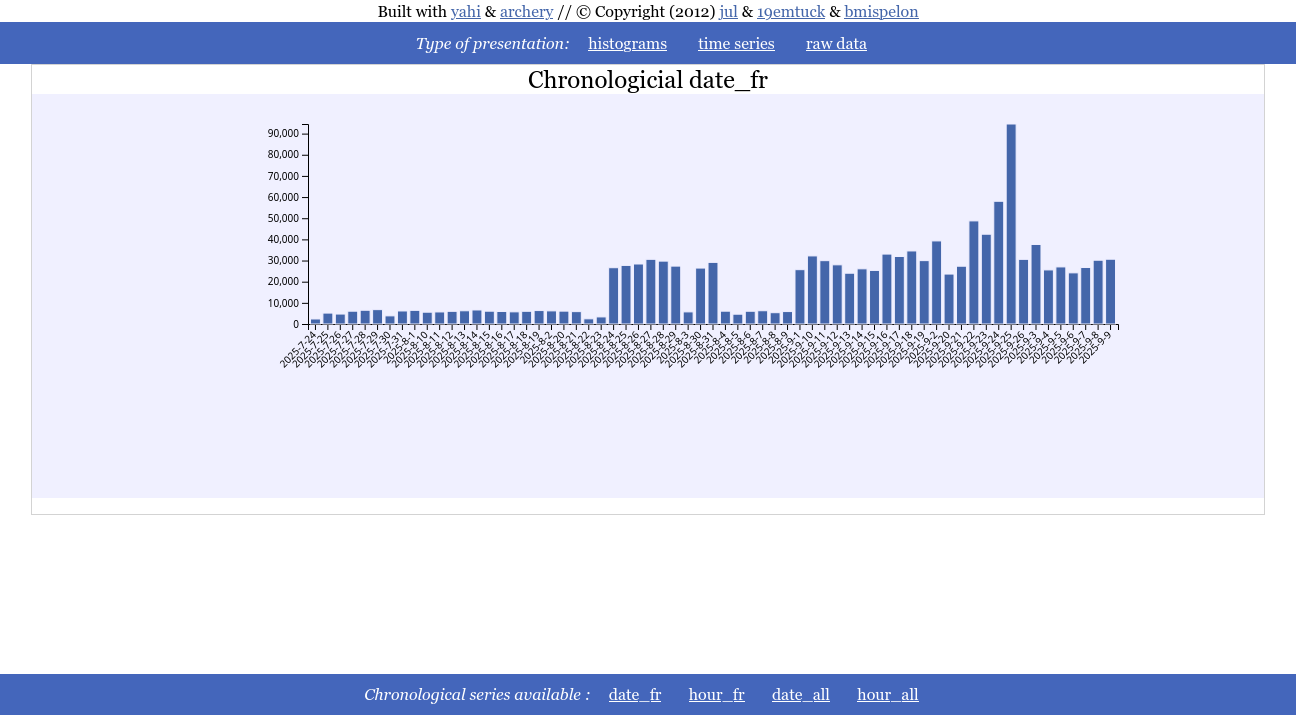Show the raw data presentation
This screenshot has height=715, width=1296.
coord(836,44)
